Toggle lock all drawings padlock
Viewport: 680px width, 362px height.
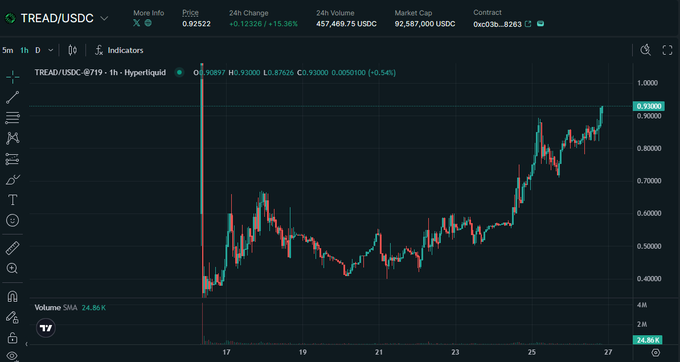click(13, 337)
